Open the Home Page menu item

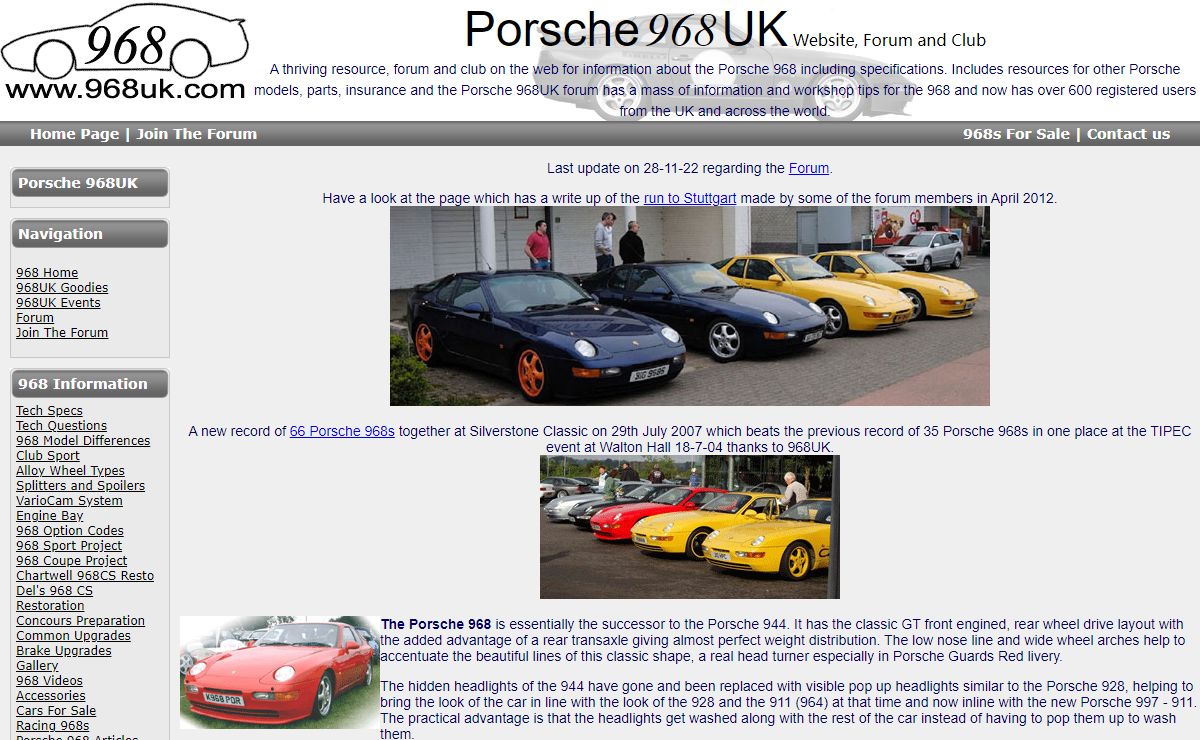[74, 134]
